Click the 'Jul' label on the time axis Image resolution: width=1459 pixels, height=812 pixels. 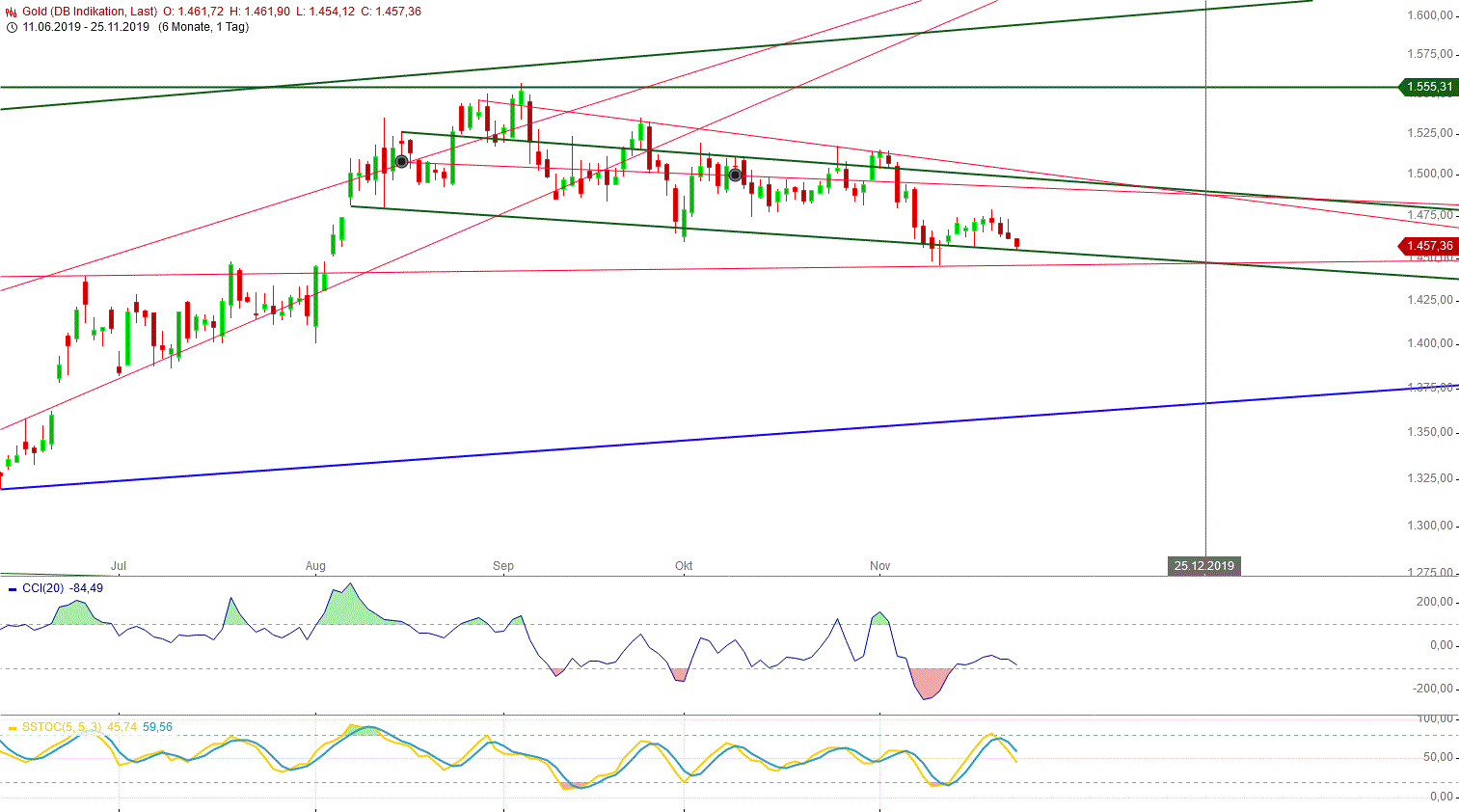(119, 566)
